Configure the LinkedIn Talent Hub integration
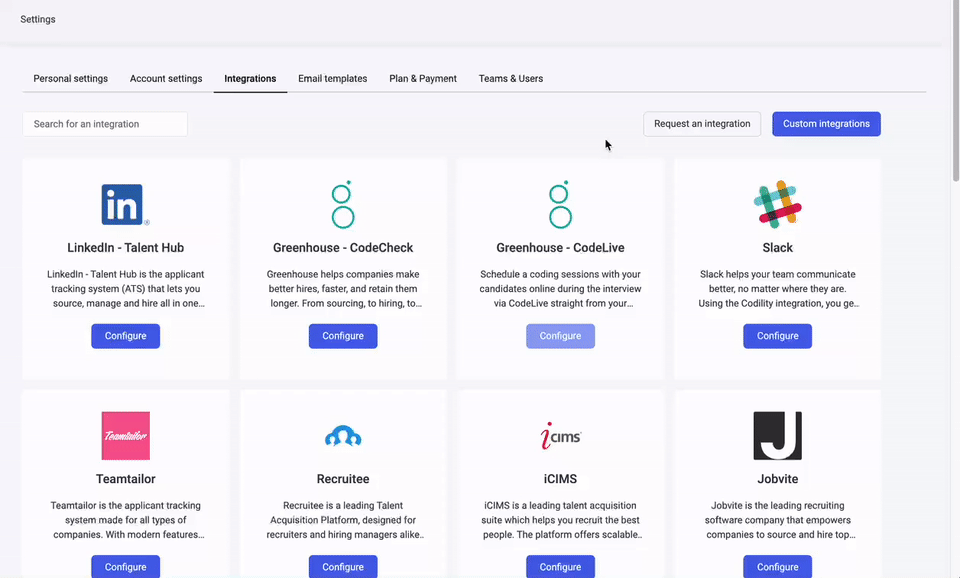 tap(124, 336)
